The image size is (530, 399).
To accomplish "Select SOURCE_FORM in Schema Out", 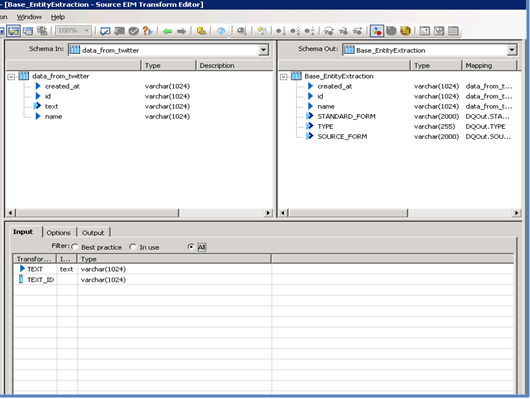I will 342,137.
